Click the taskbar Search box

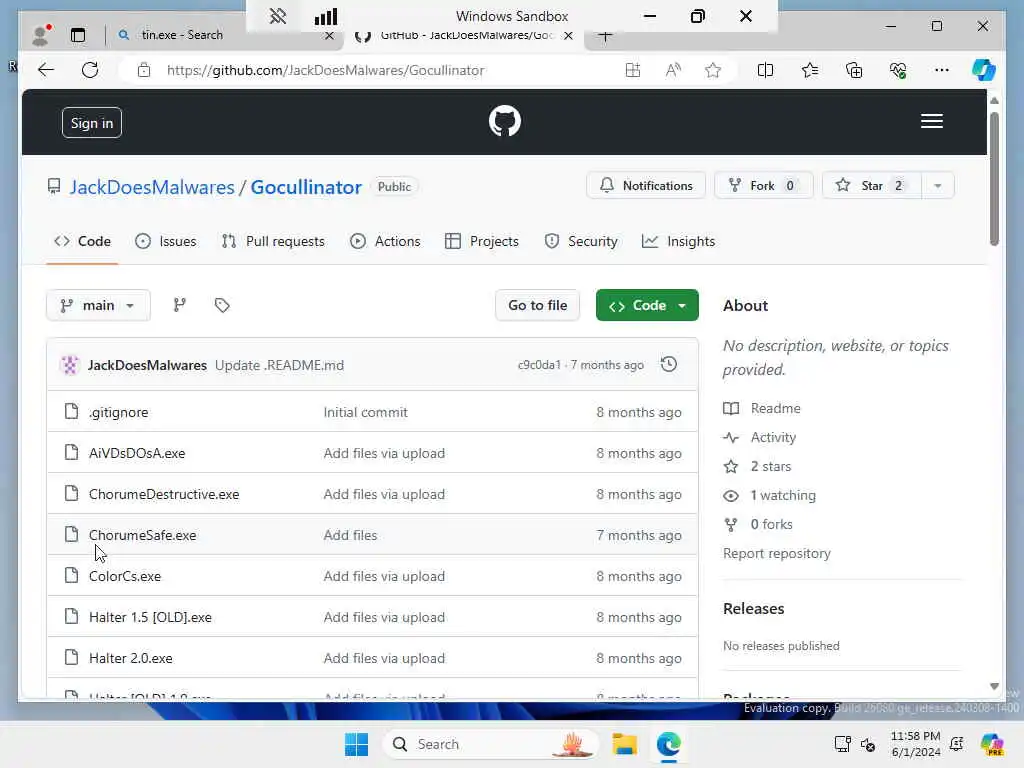[x=491, y=744]
